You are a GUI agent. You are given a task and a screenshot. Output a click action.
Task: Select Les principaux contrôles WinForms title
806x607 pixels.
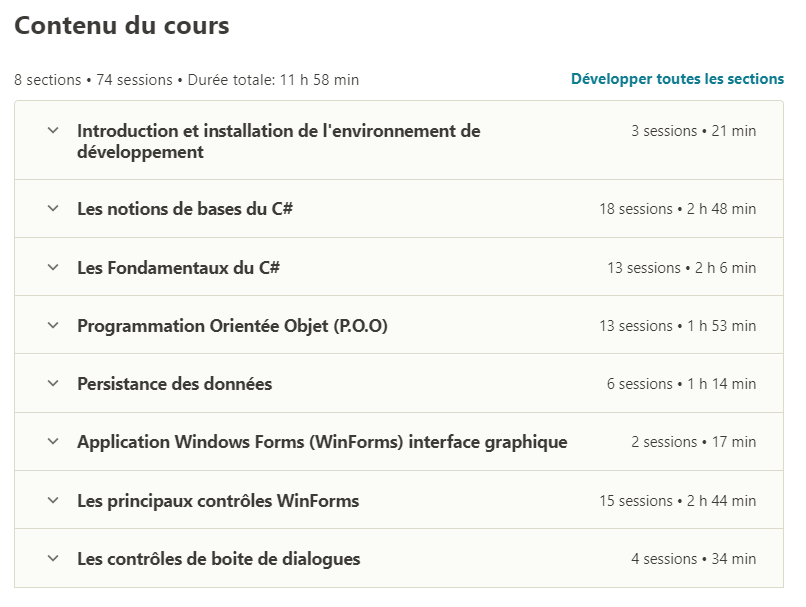218,501
